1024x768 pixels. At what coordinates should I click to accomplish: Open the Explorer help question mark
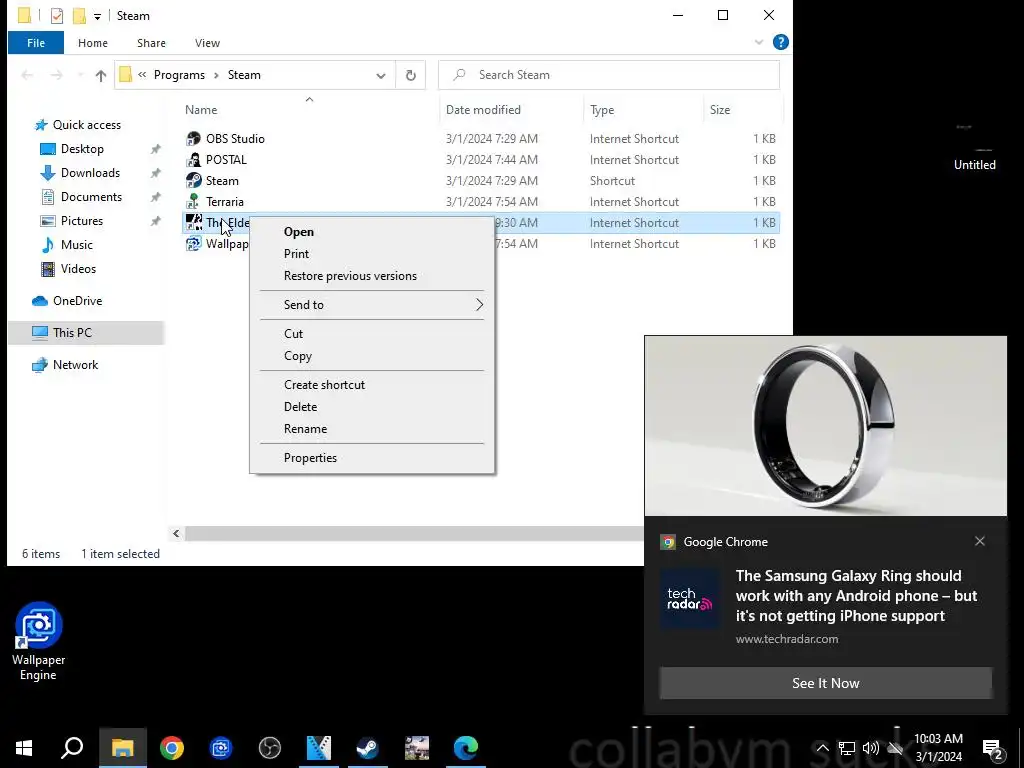click(x=780, y=42)
